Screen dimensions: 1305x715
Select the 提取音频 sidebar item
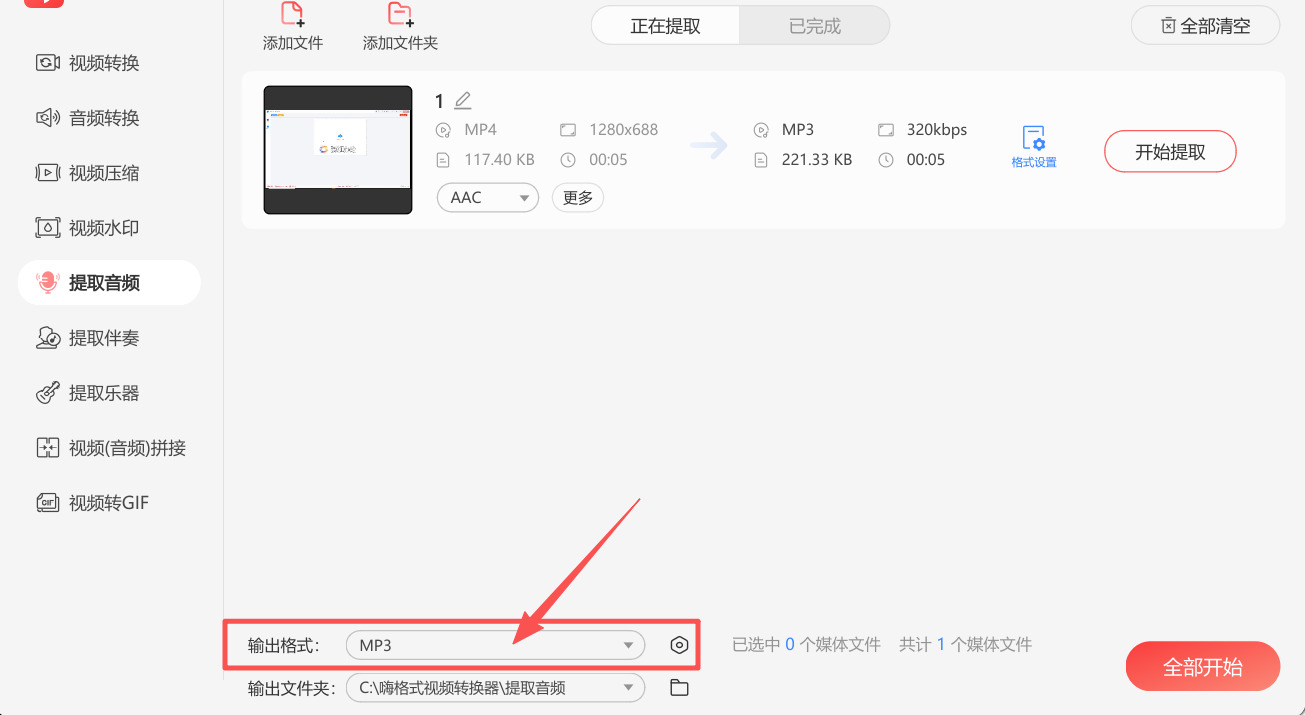[x=109, y=283]
